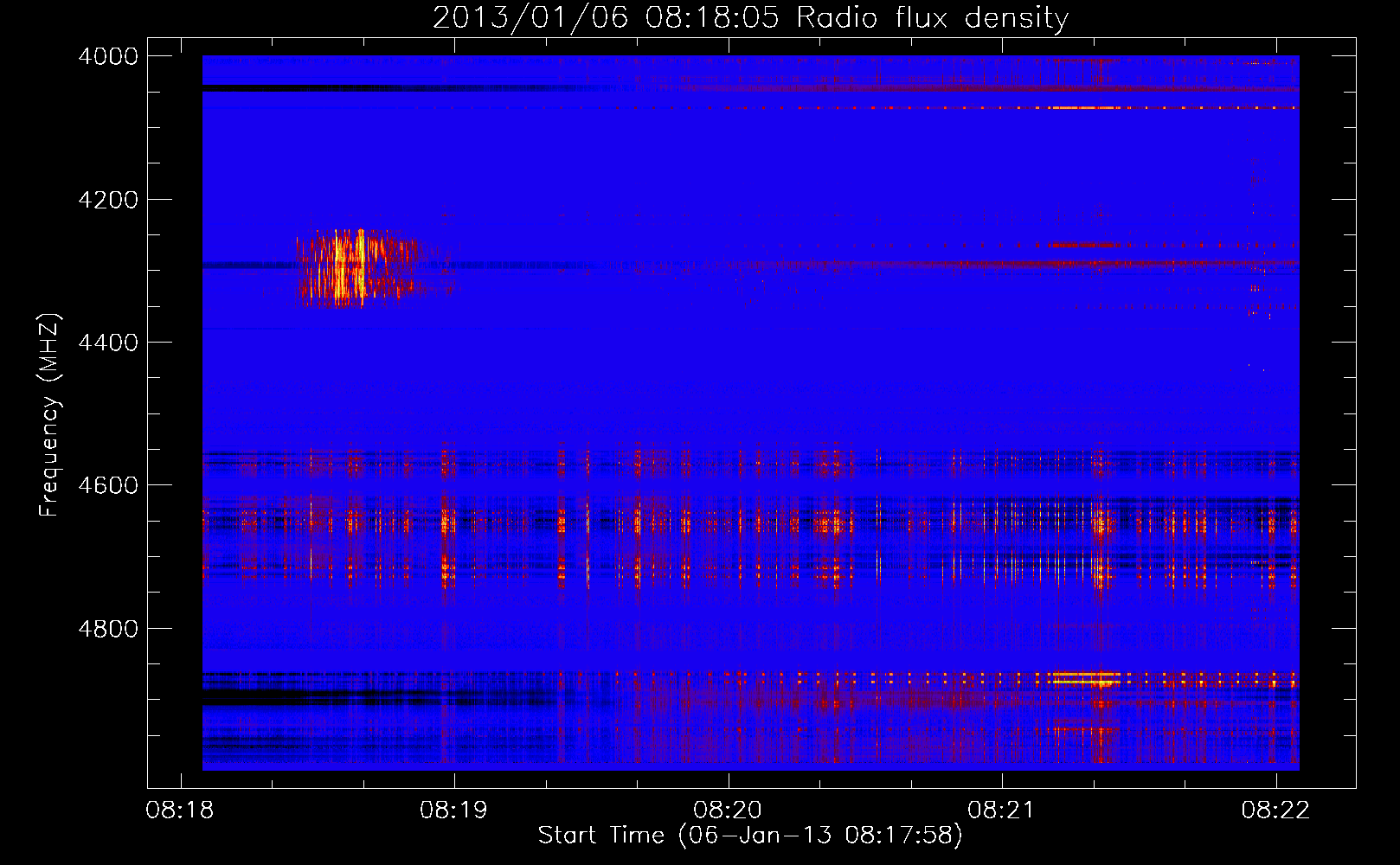Click the plot title '2013/01/06 08:18:05 Radio flux density'
Screen dimensions: 1400x865
coord(750,17)
